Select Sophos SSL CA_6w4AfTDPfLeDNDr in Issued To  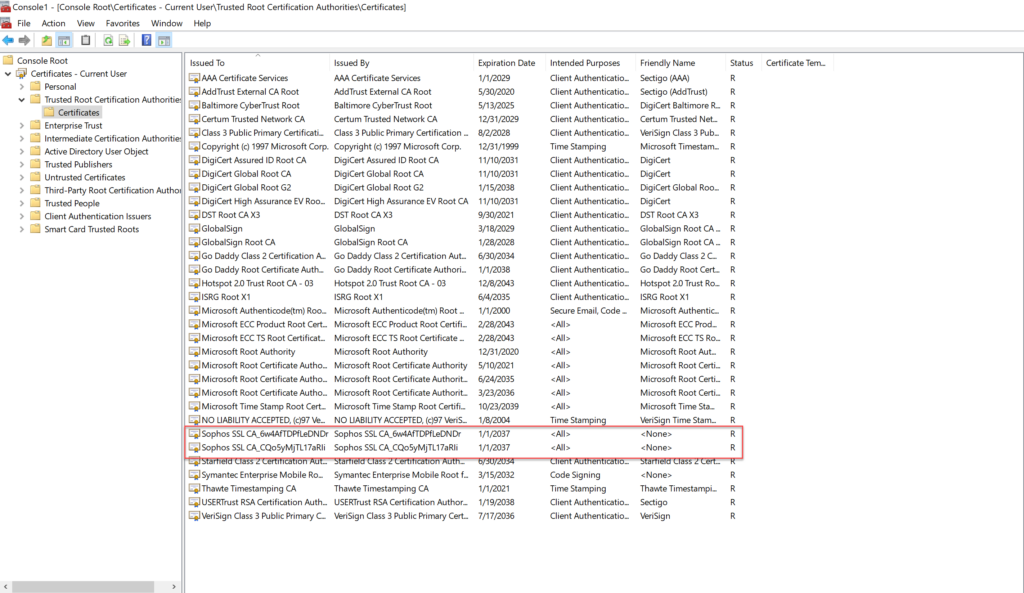click(x=264, y=434)
